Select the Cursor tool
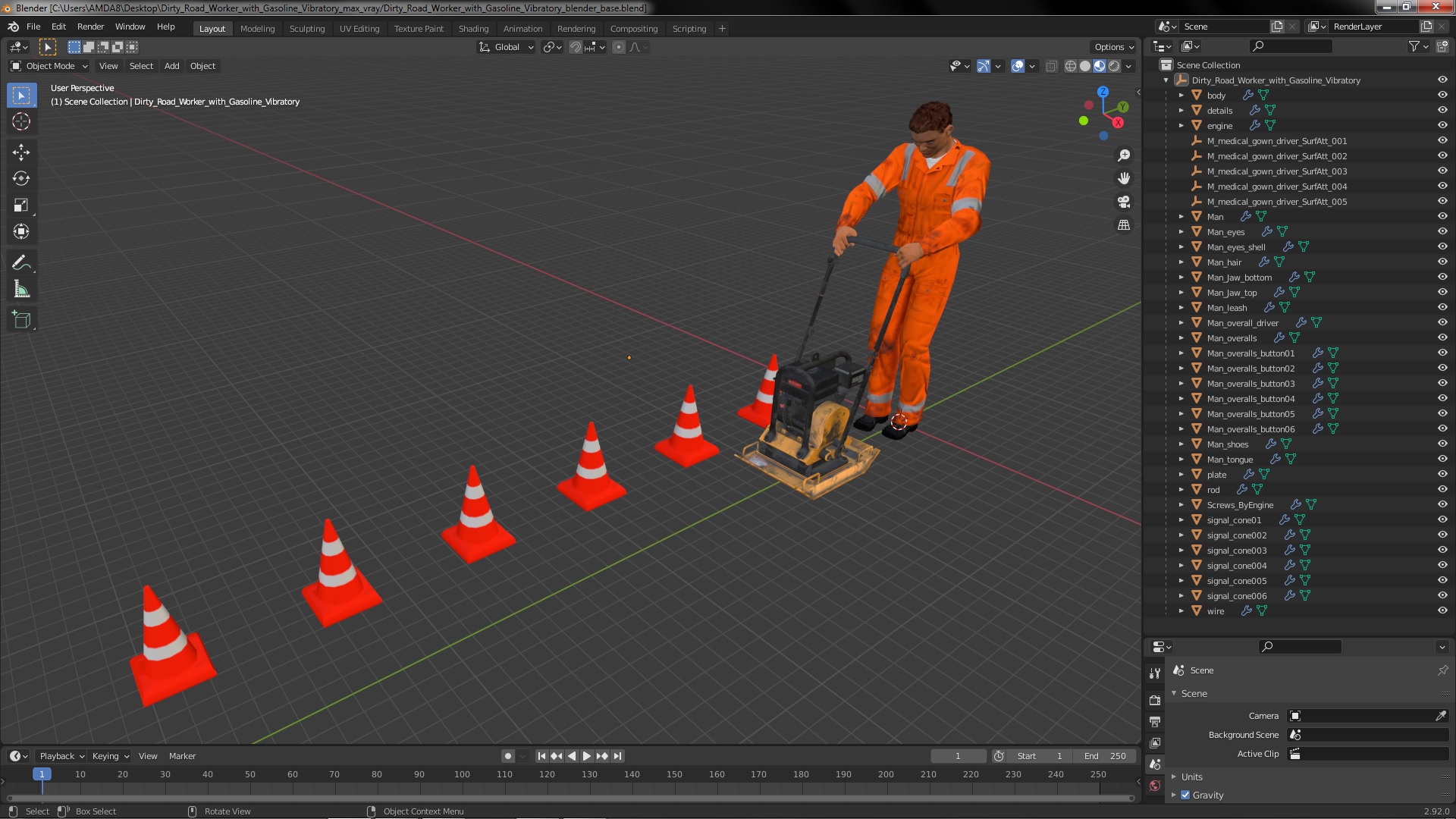 (21, 121)
